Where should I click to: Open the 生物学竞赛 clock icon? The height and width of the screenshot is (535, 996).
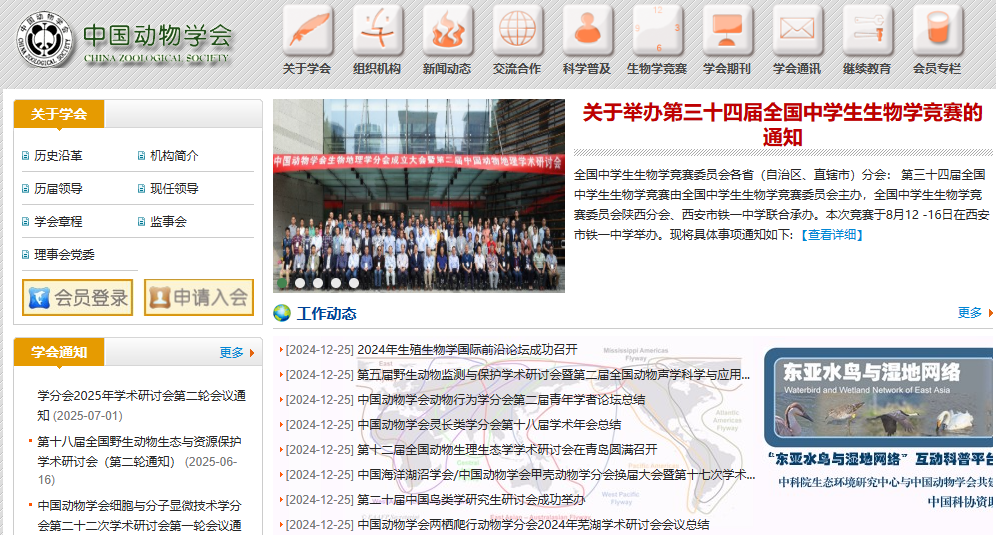coord(657,31)
